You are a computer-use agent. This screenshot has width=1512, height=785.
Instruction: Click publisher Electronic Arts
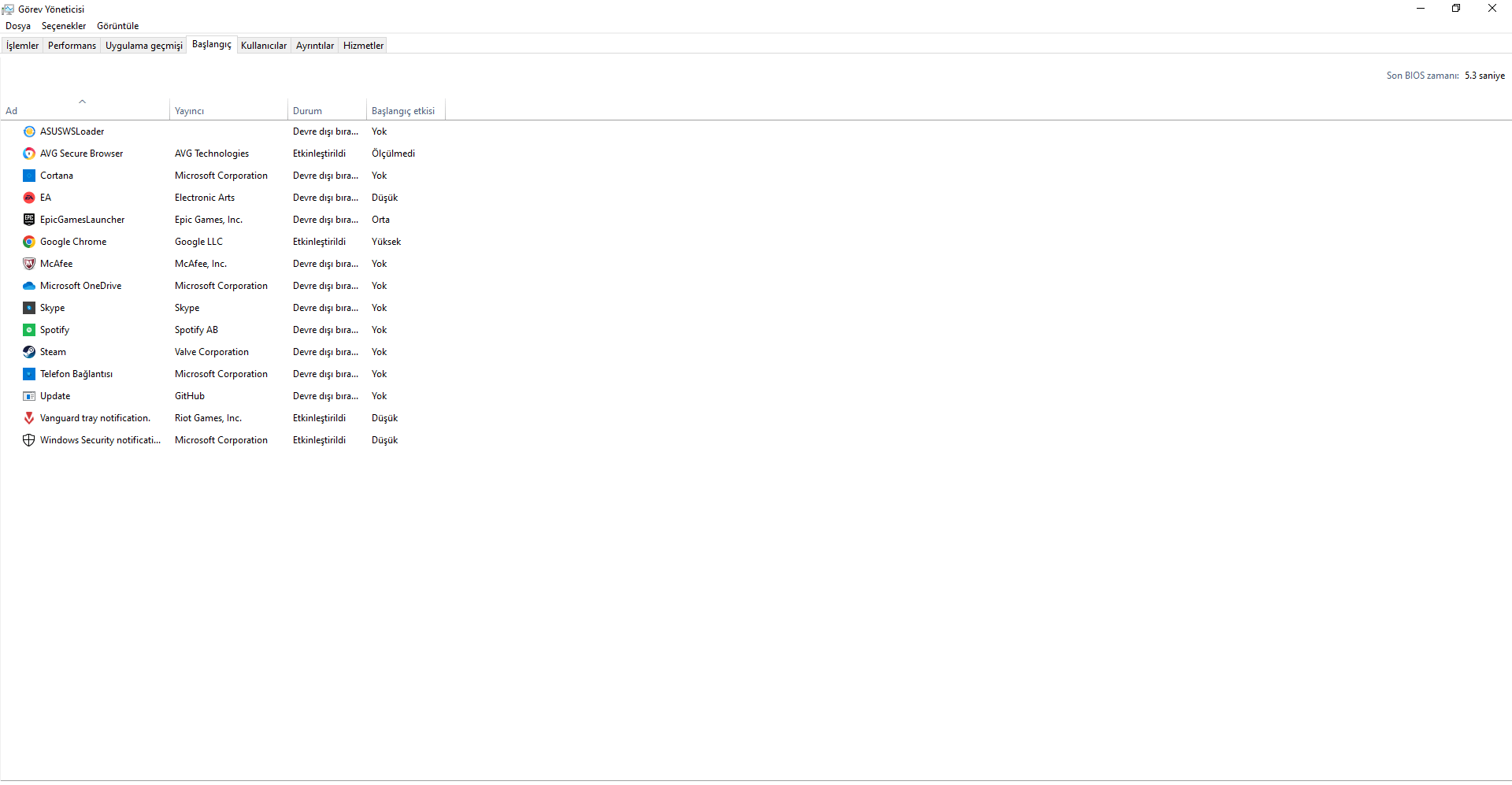[x=205, y=198]
